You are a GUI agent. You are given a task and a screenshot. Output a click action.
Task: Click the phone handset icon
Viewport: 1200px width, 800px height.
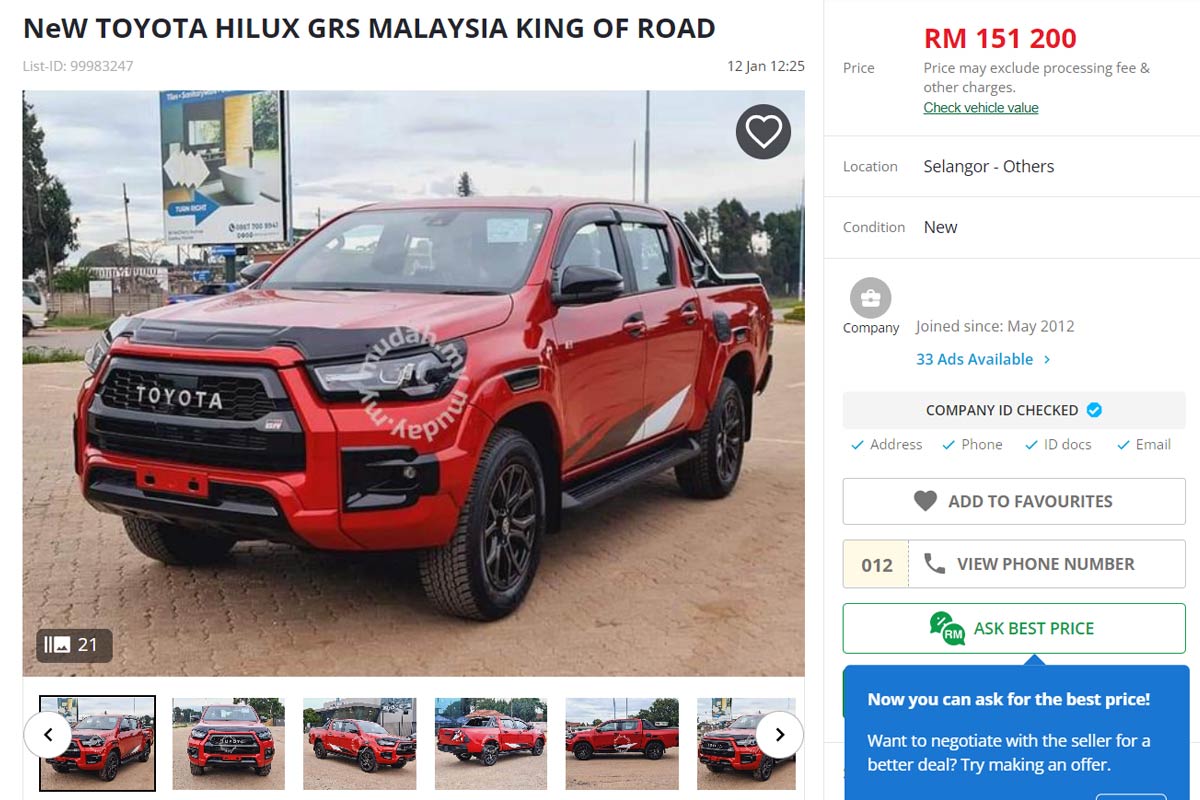tap(934, 564)
